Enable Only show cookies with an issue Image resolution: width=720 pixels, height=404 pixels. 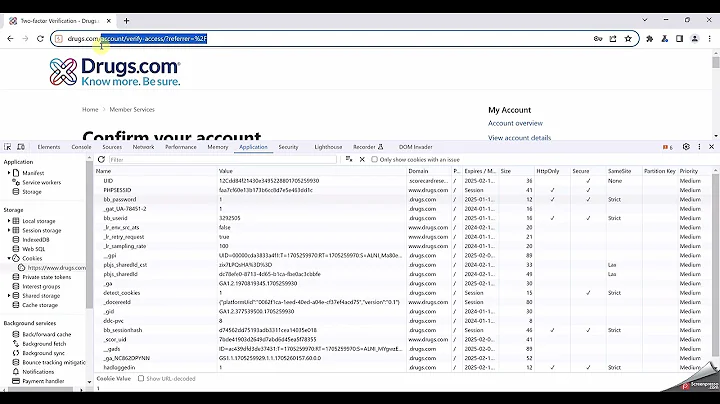tap(374, 159)
